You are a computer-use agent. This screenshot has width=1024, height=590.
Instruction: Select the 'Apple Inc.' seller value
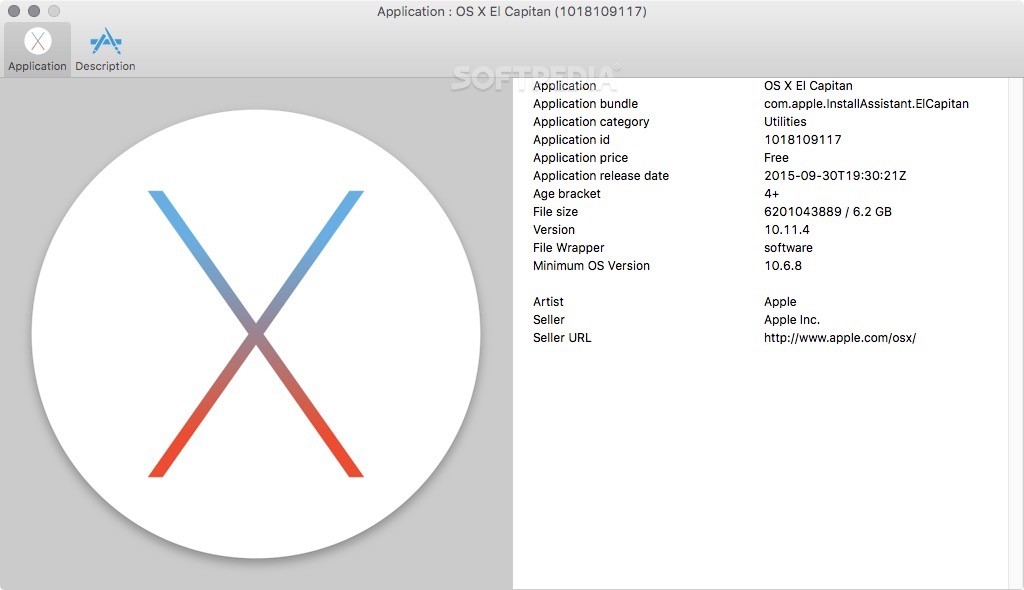point(792,320)
